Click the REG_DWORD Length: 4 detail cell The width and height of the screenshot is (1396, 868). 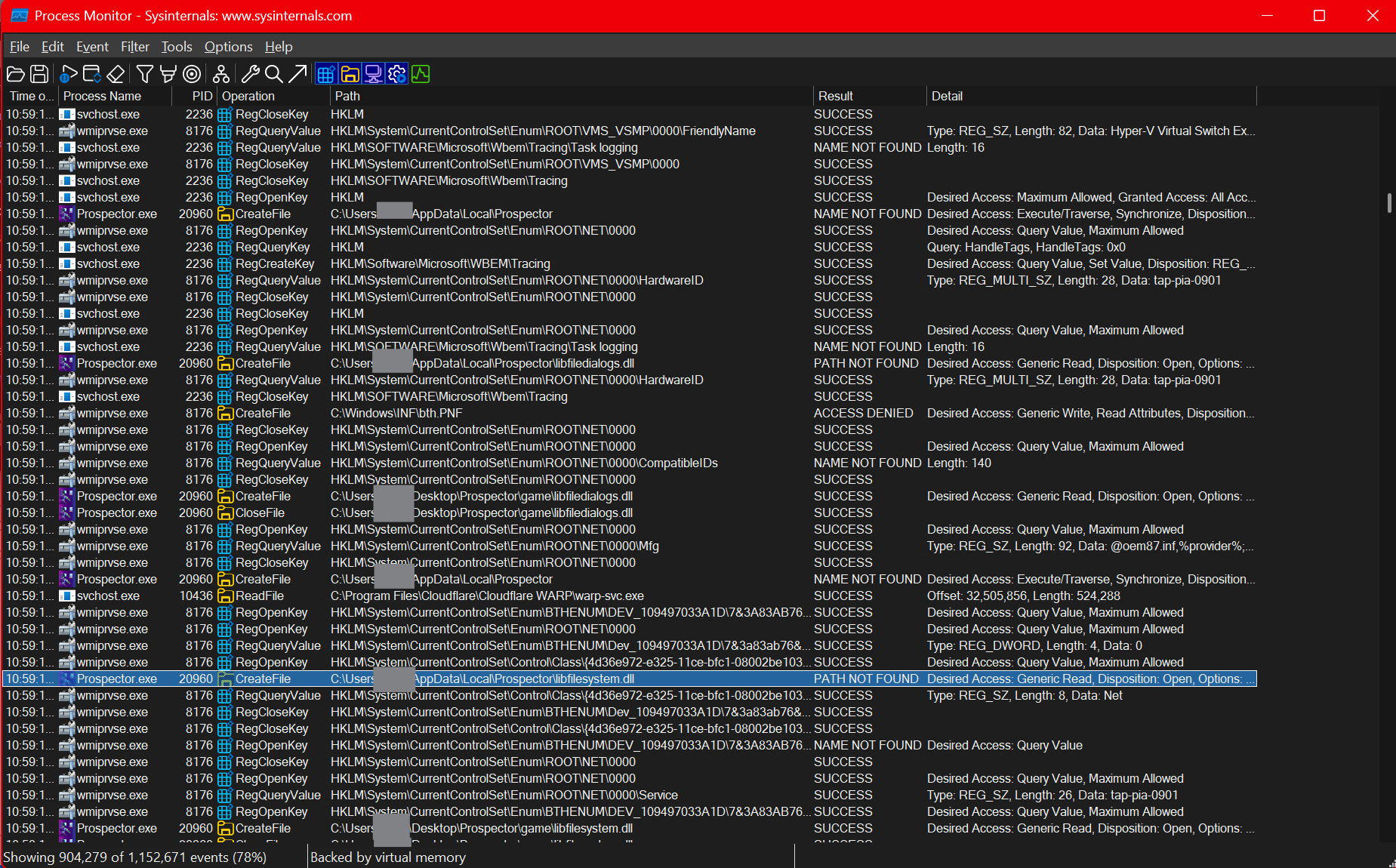(x=1034, y=645)
